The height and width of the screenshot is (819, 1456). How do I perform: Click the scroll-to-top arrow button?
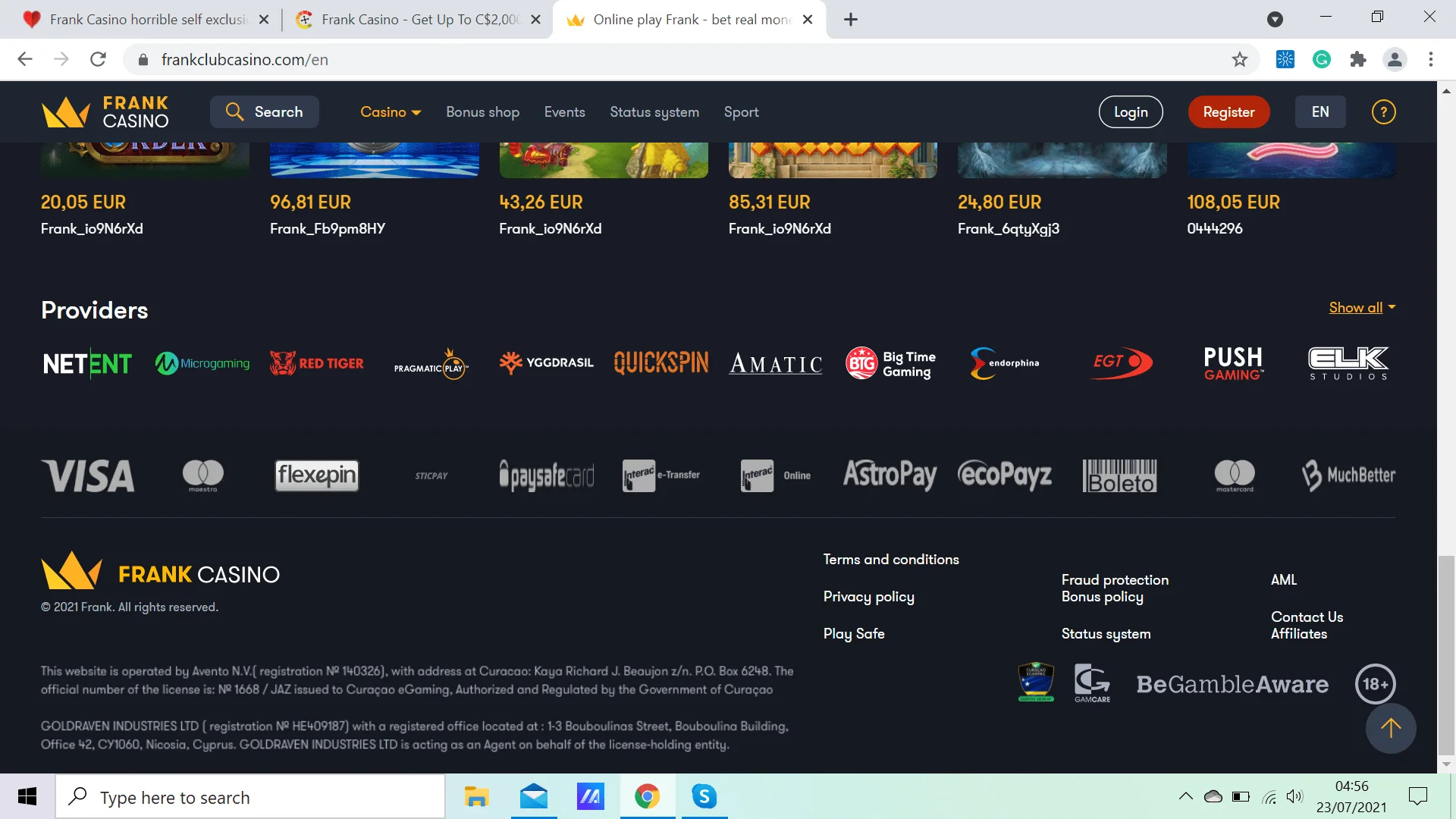(x=1391, y=729)
